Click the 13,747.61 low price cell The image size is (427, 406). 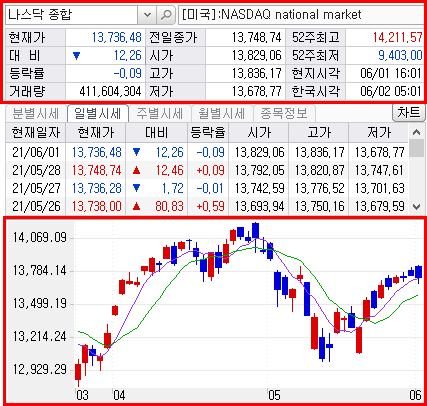point(379,170)
